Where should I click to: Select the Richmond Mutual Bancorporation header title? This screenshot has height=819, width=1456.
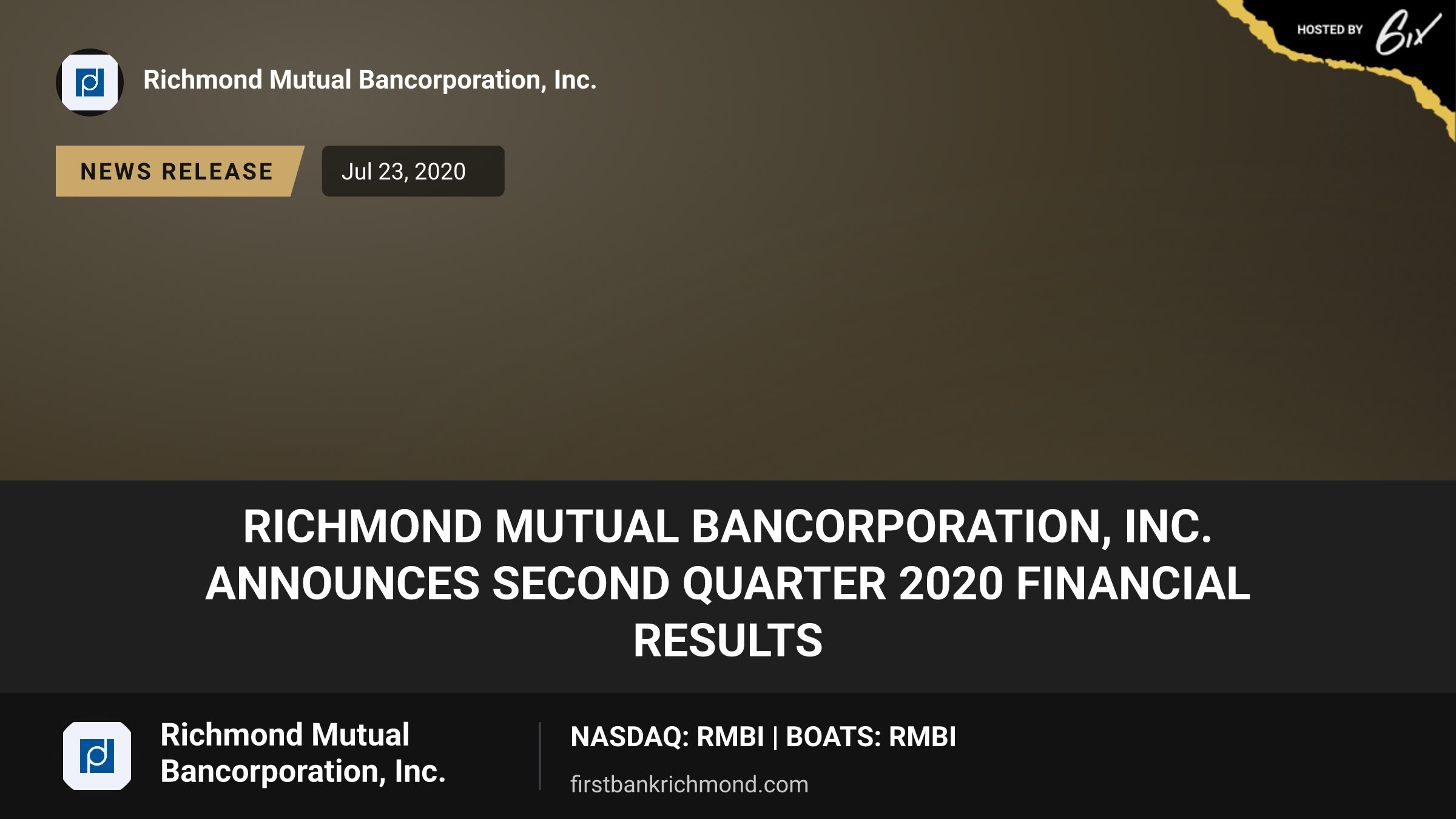point(370,80)
